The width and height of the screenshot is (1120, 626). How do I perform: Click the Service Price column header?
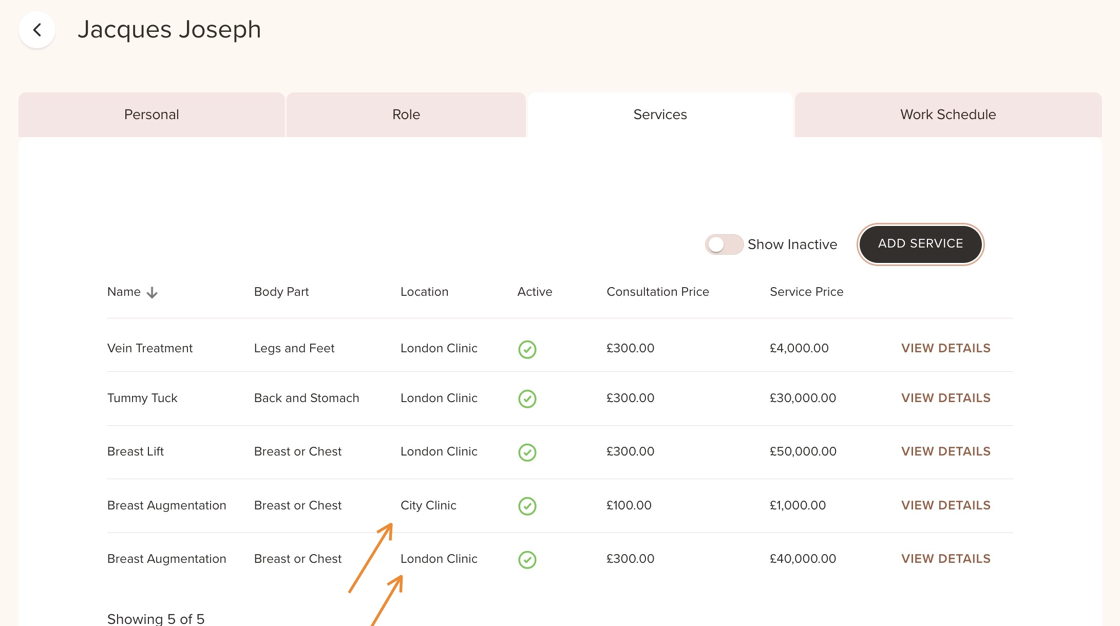pos(806,292)
